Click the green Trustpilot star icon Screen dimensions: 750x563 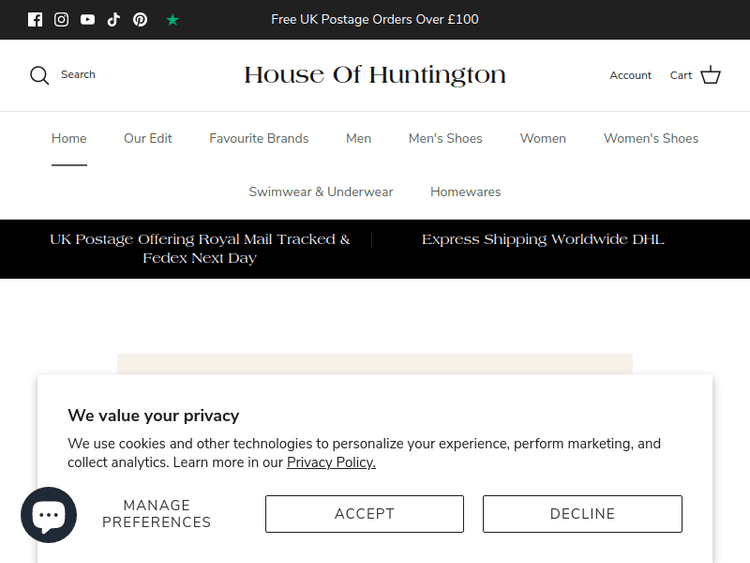coord(173,20)
